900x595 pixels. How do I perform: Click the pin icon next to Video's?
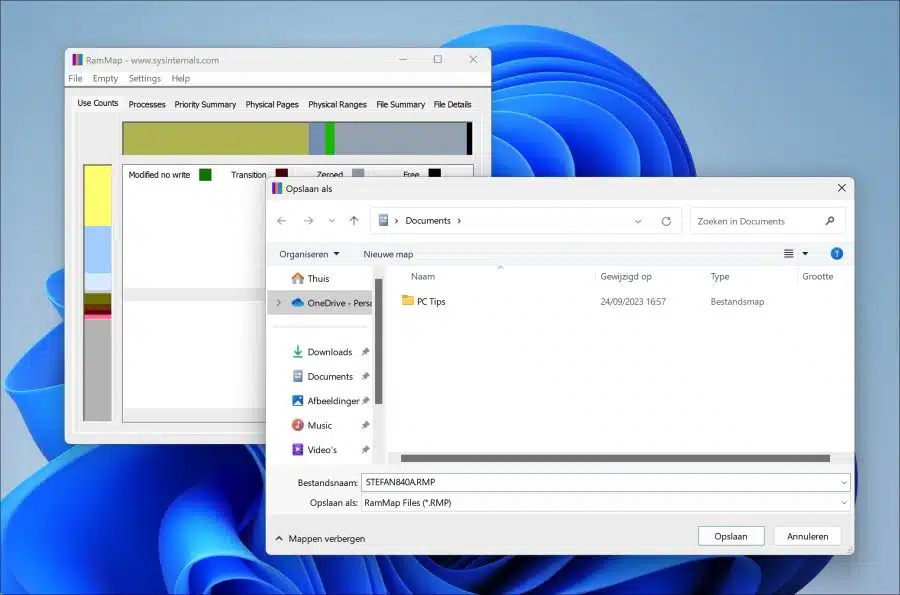tap(365, 450)
